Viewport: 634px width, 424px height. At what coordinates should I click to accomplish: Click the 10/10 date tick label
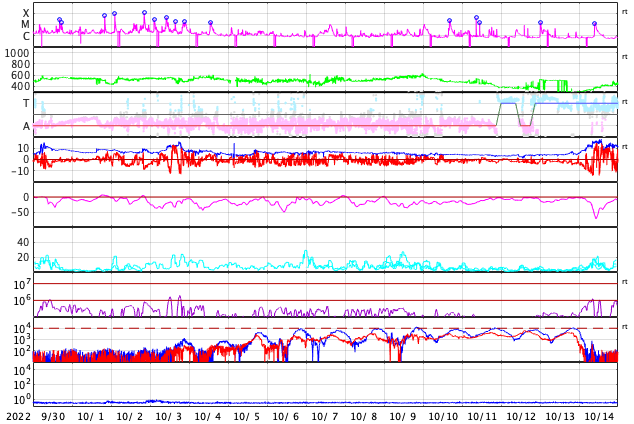click(443, 416)
